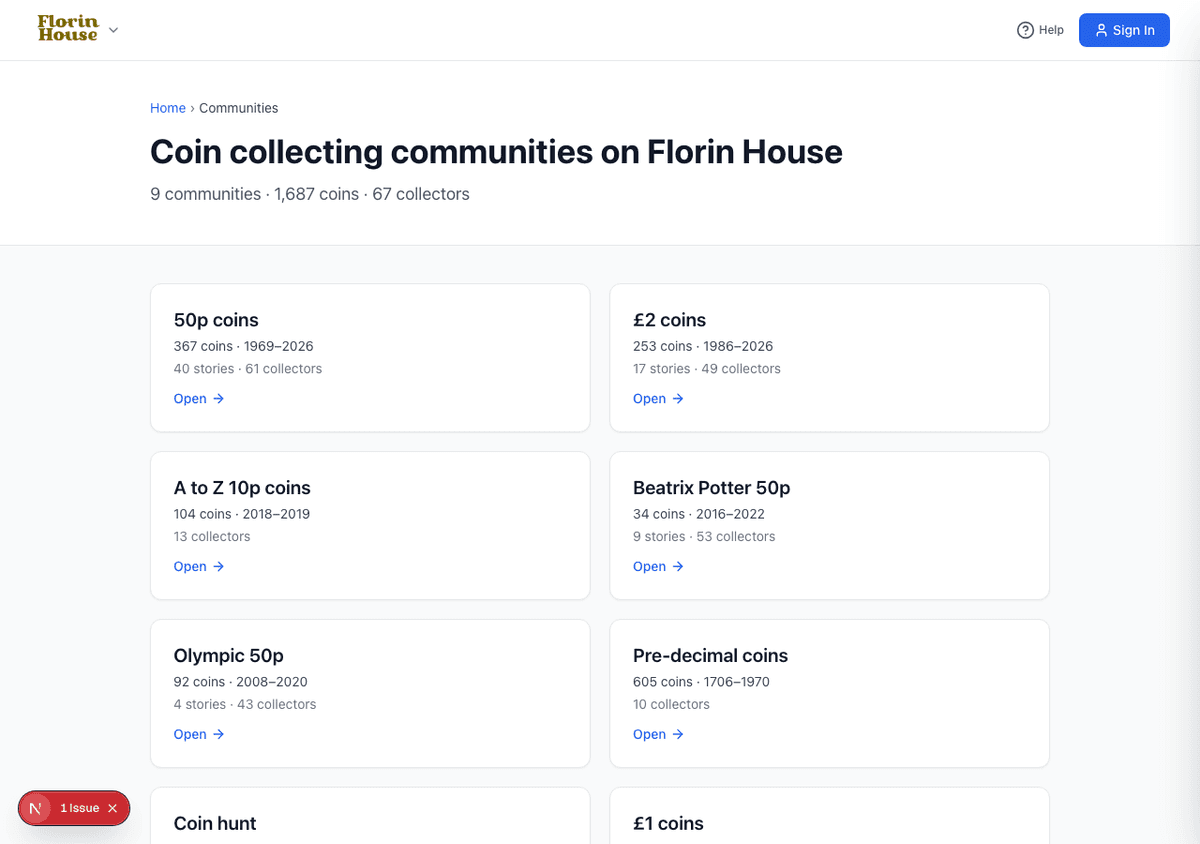Click '605 coins · 1706–1970' text

(x=701, y=682)
